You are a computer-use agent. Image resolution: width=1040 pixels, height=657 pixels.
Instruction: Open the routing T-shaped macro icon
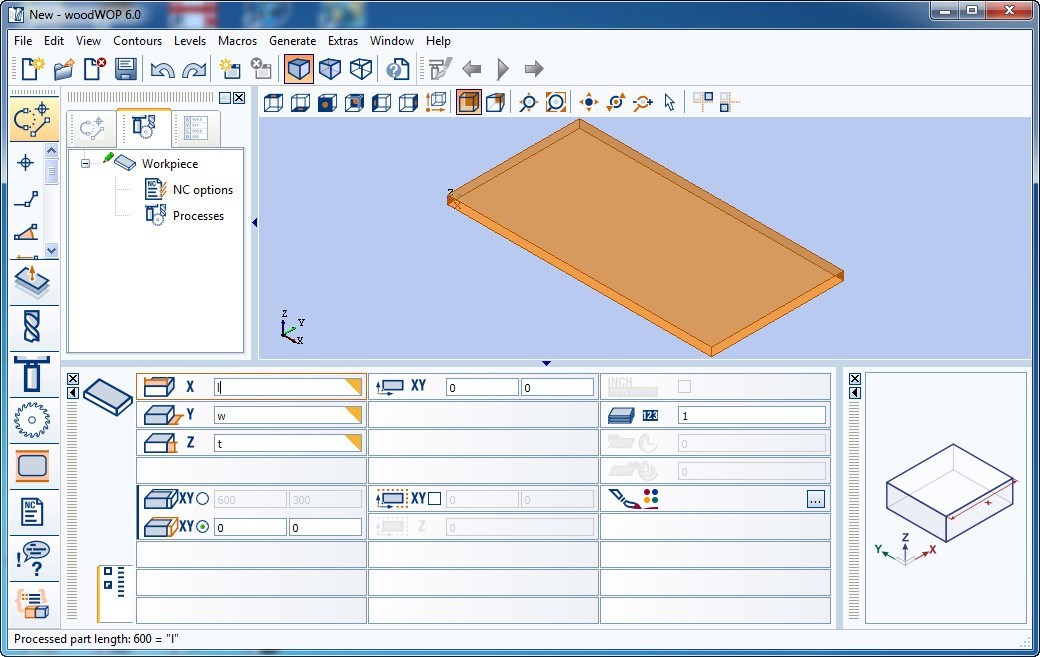click(x=32, y=373)
